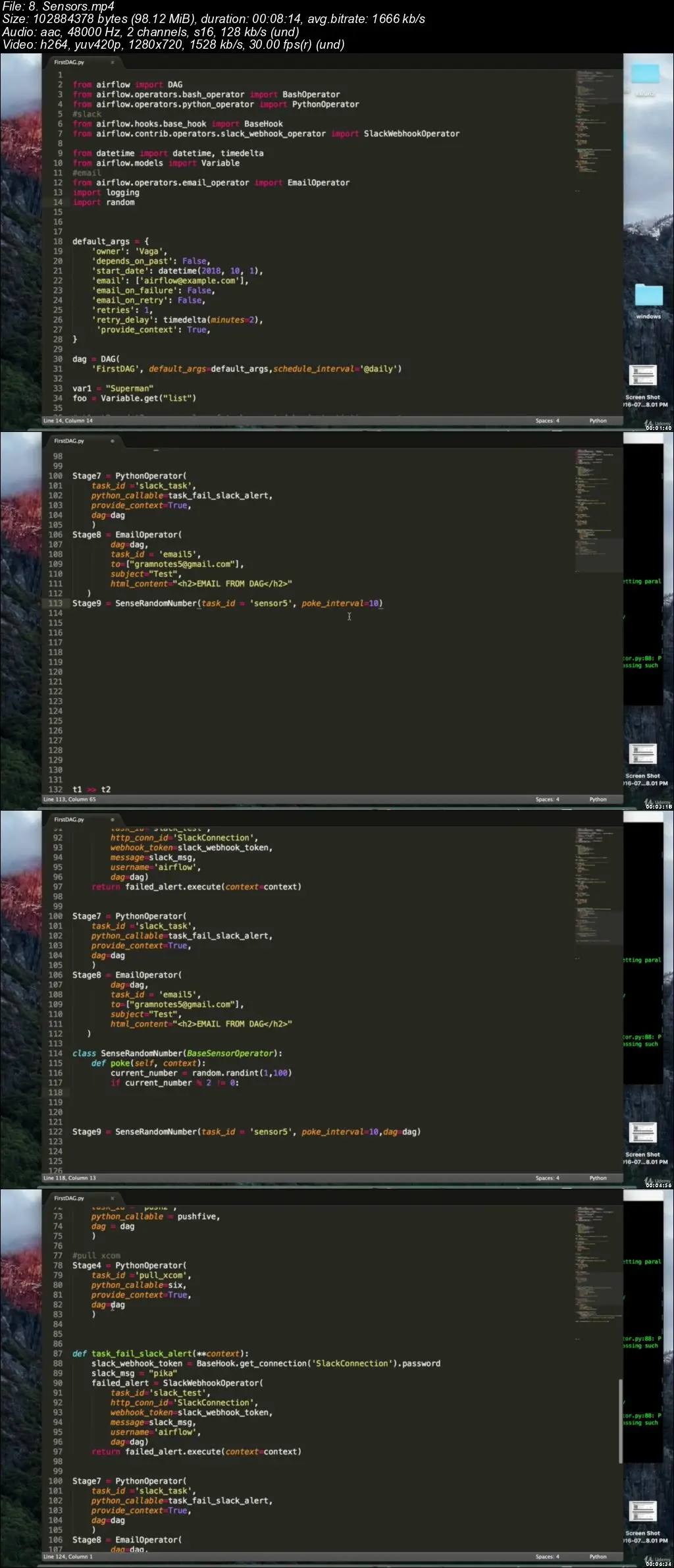Click 'slack_msg = "pika"' on line 89
674x1568 pixels.
click(134, 1374)
